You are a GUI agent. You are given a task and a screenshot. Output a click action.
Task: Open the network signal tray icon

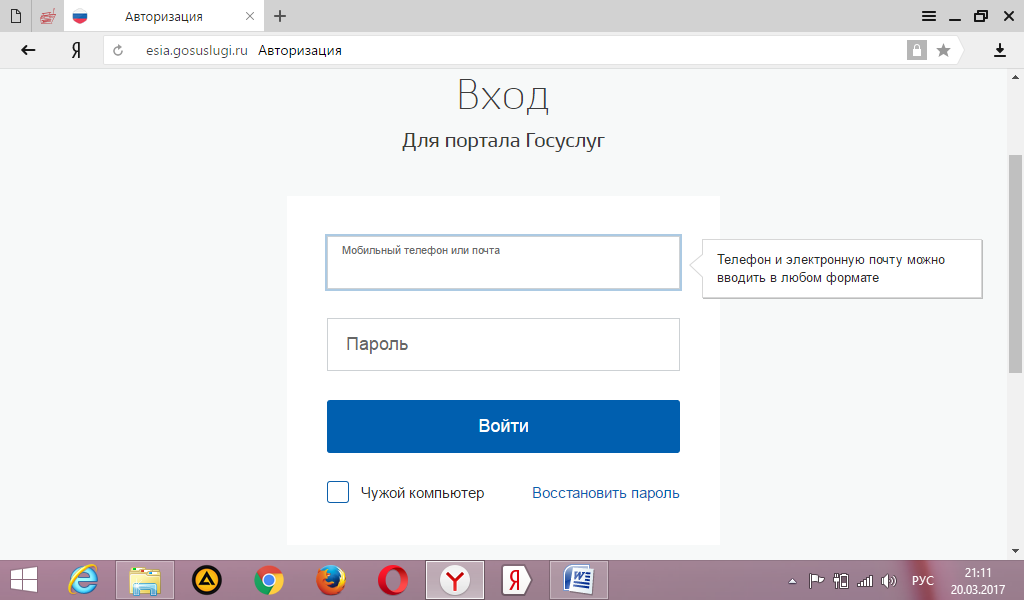(865, 580)
